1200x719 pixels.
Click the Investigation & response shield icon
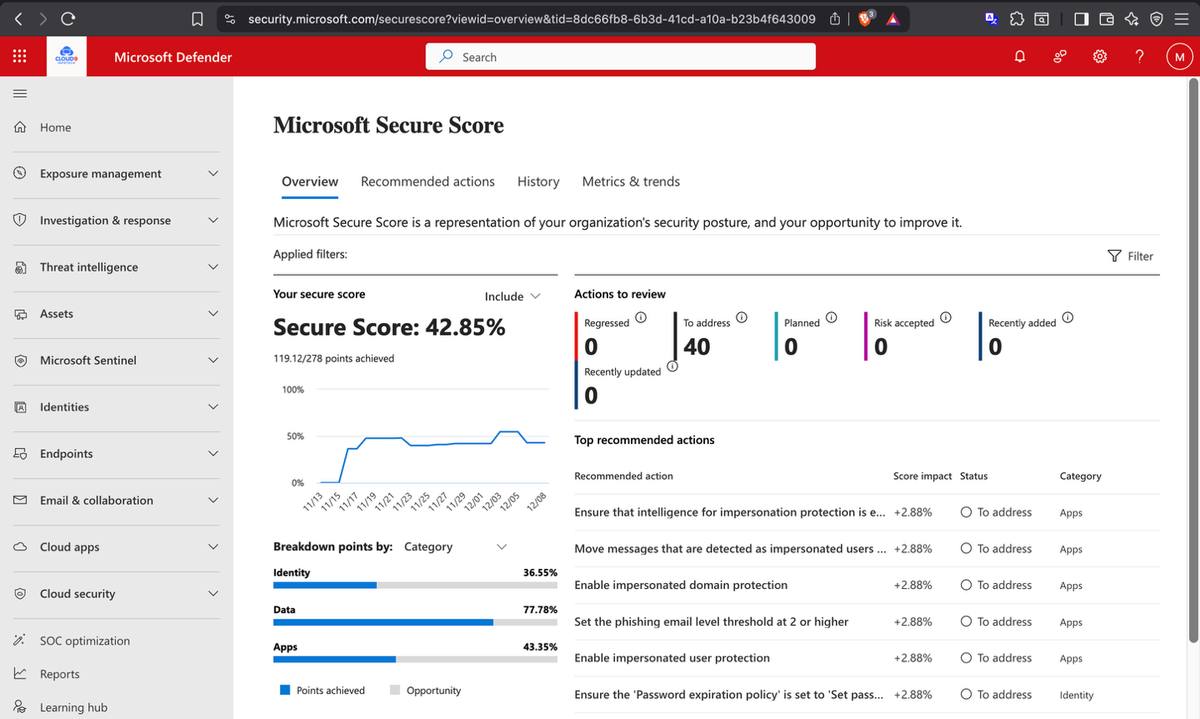click(x=20, y=220)
